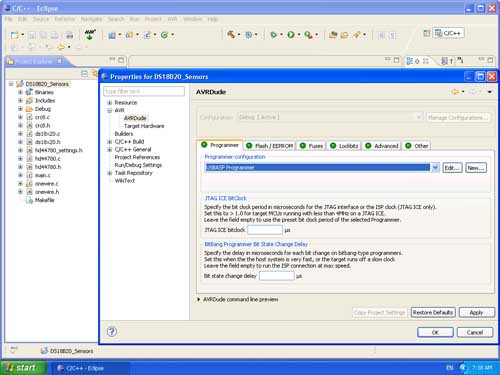The width and height of the screenshot is (500, 375).
Task: Click the Windows start button
Action: click(x=23, y=368)
